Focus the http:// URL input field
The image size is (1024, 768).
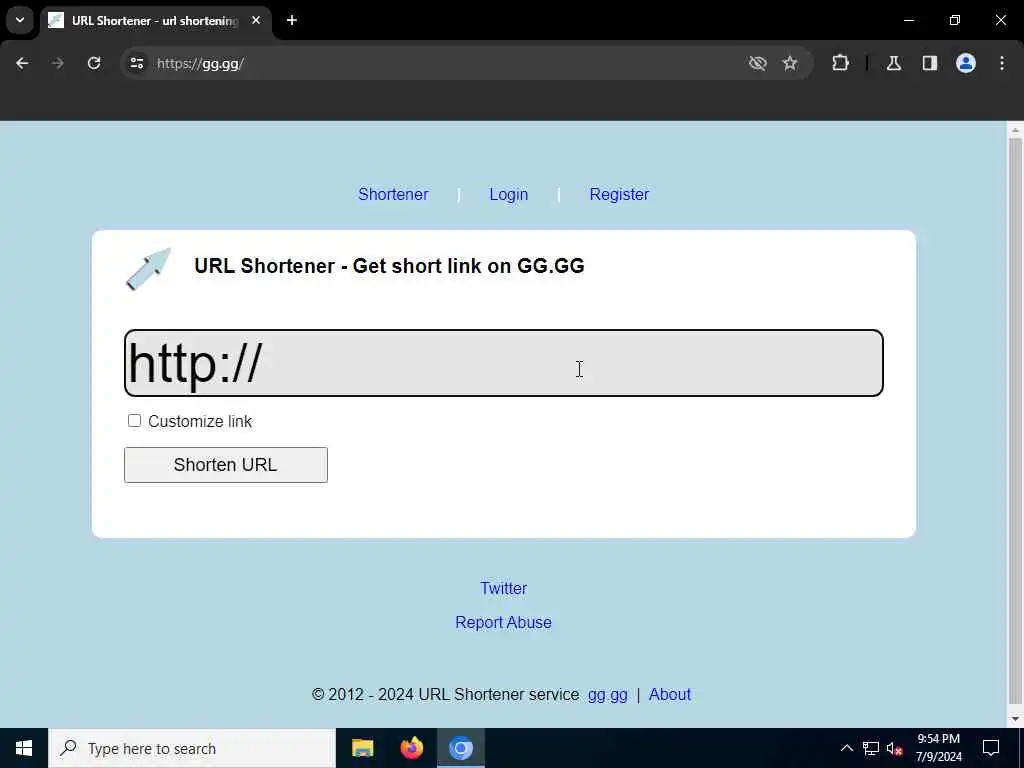point(504,363)
